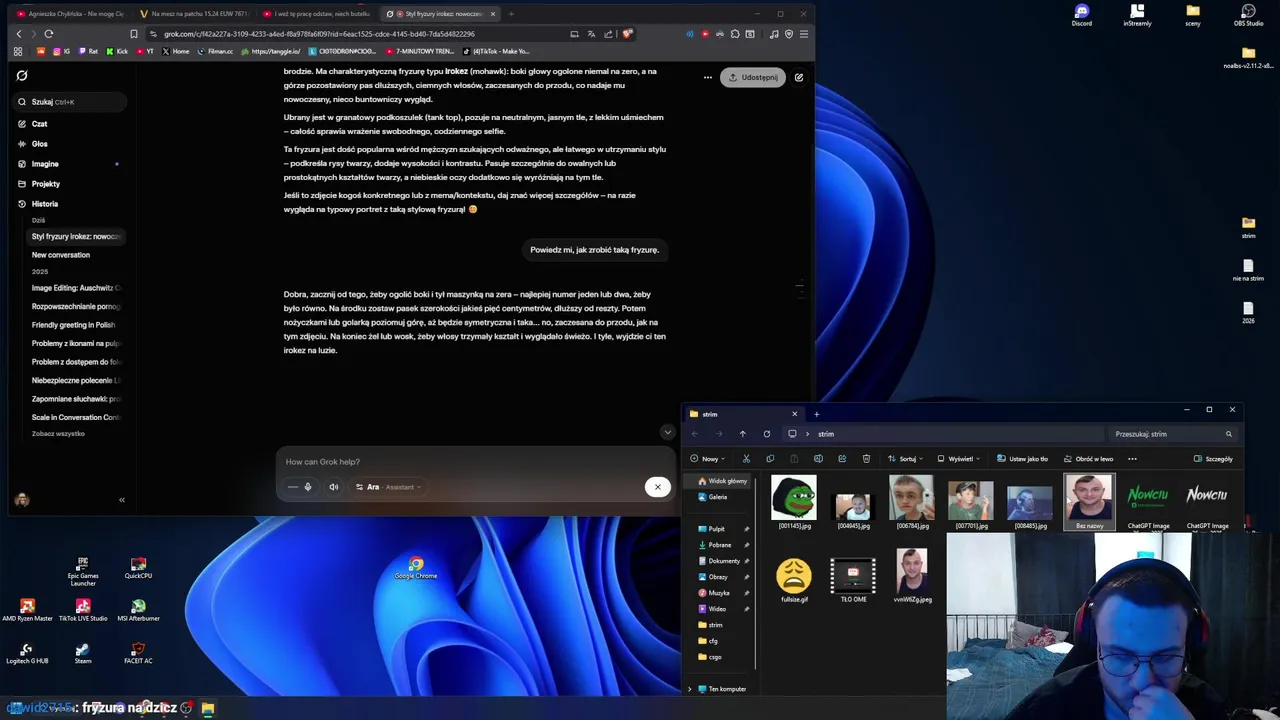Click the Copy icon in File Explorer

[x=770, y=459]
